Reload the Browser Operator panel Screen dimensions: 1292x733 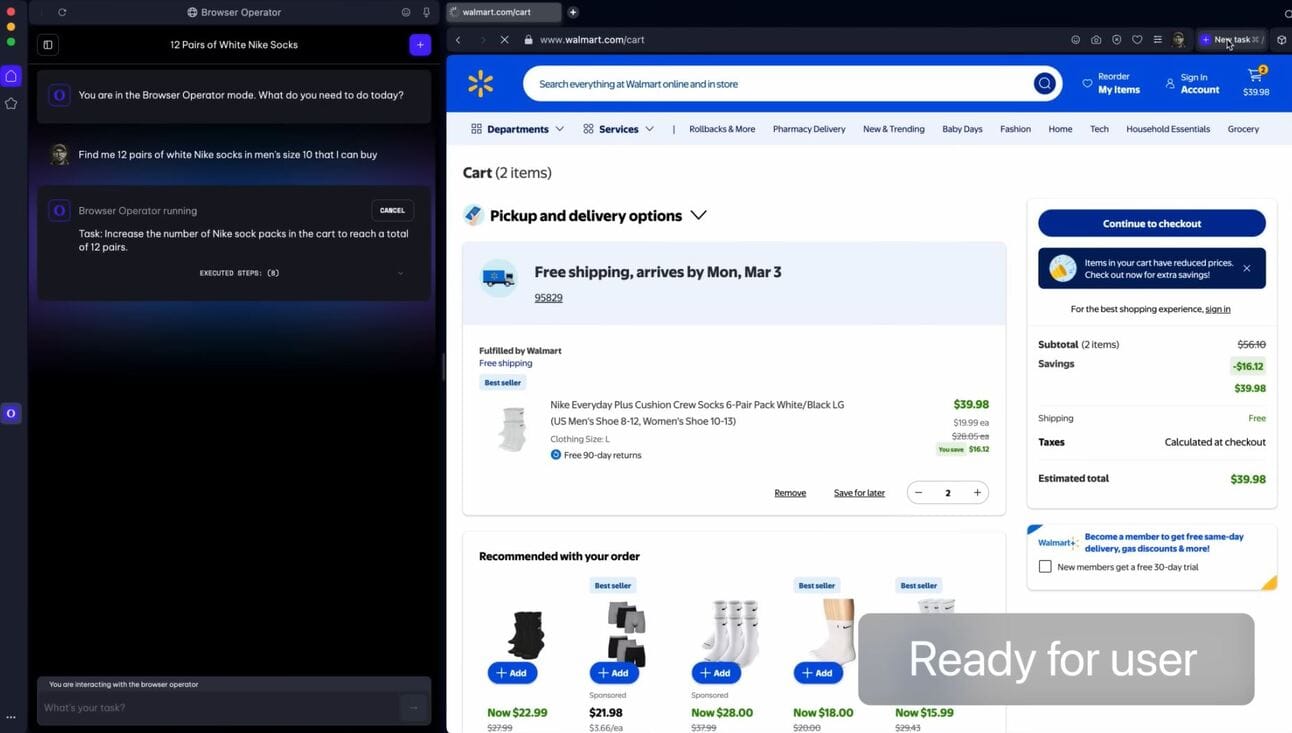[x=62, y=12]
